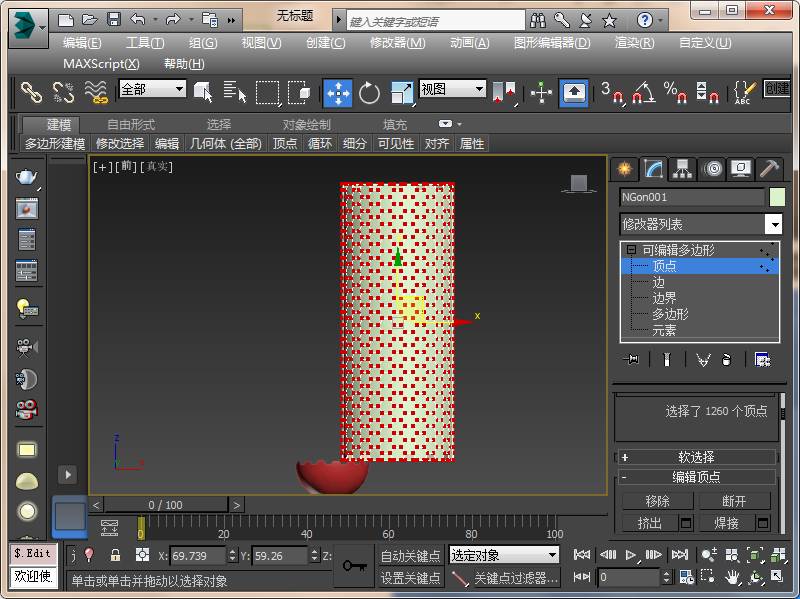Click the New Scene icon

coord(66,20)
